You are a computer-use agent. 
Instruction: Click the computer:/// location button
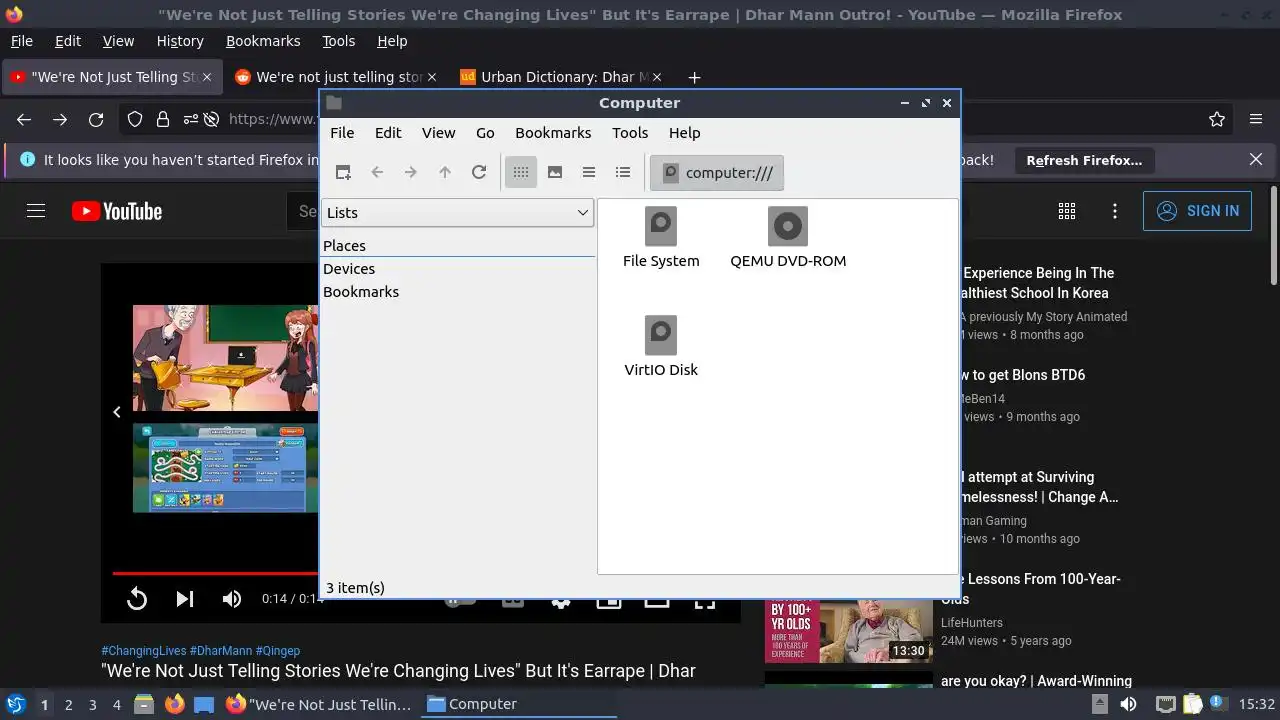(x=717, y=172)
